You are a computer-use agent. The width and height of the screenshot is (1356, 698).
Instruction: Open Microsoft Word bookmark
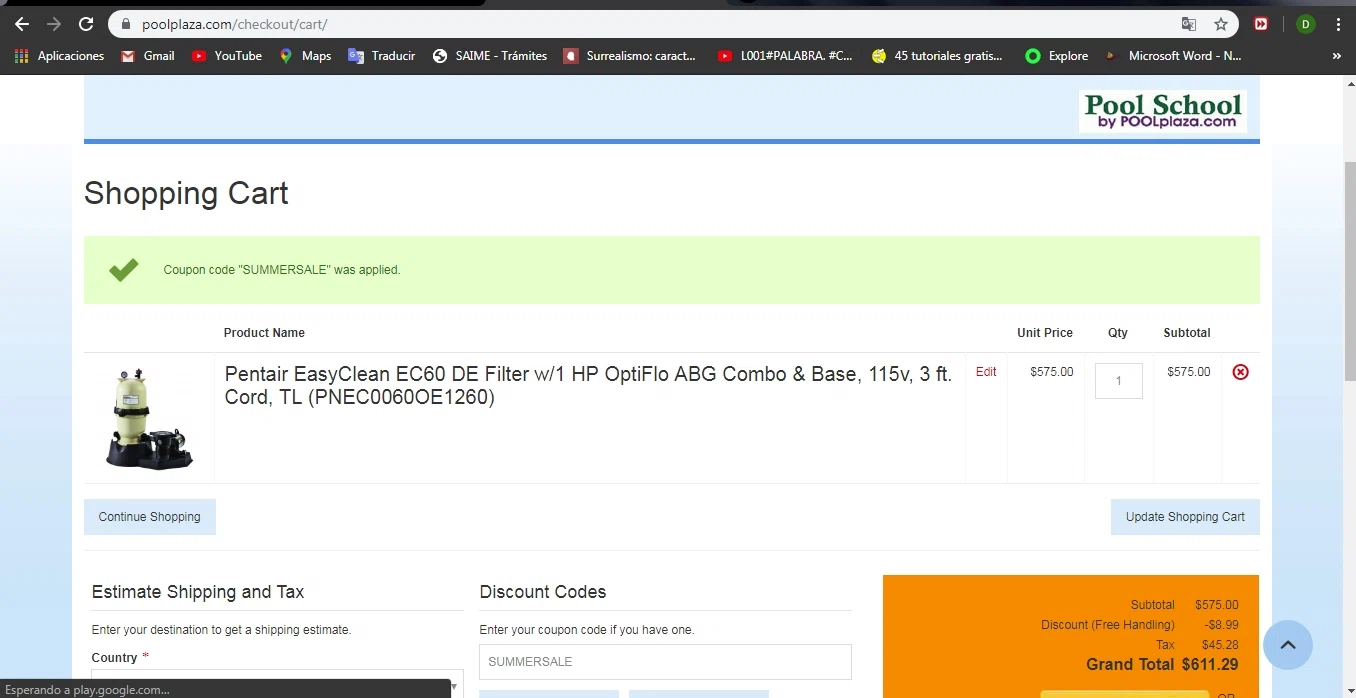click(1174, 56)
